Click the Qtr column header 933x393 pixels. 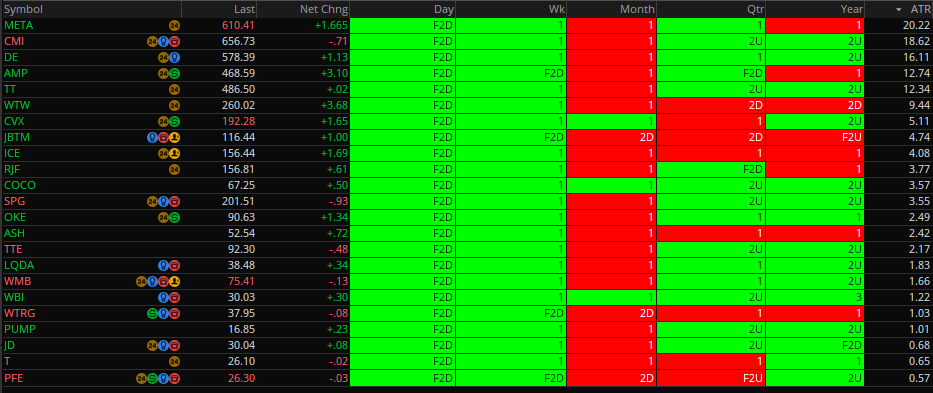click(711, 10)
